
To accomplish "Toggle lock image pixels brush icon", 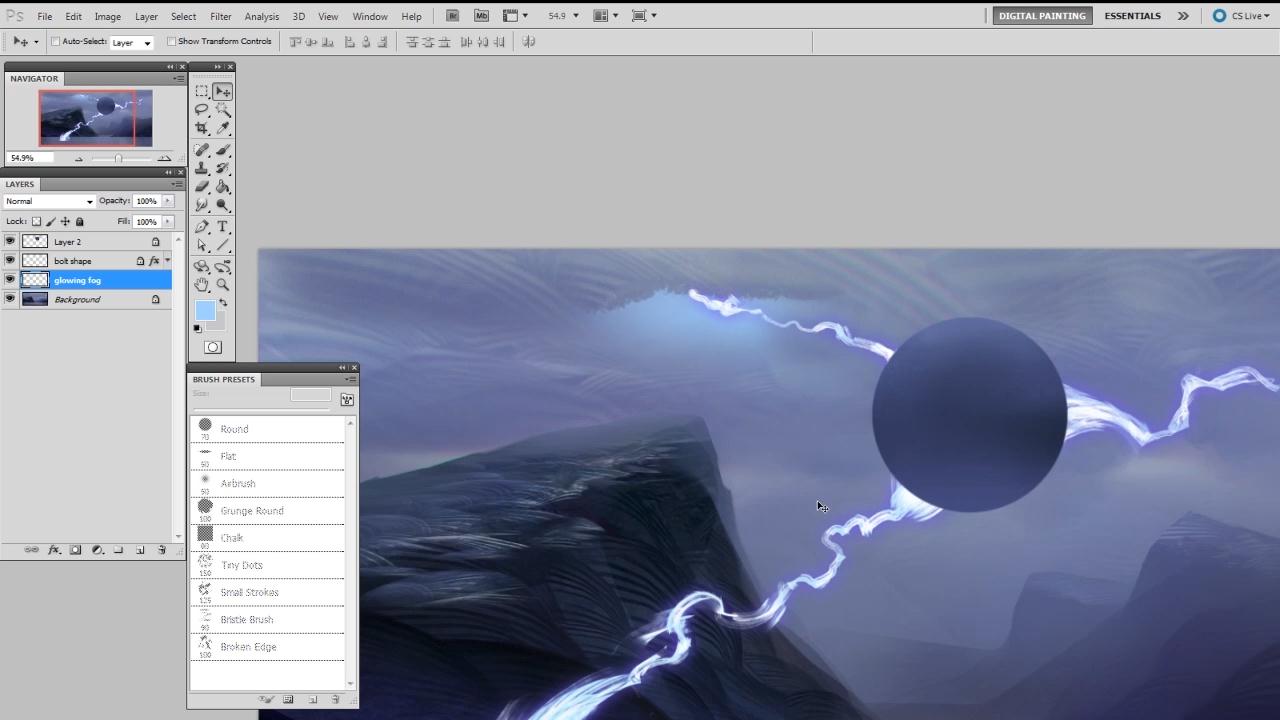I will point(51,222).
